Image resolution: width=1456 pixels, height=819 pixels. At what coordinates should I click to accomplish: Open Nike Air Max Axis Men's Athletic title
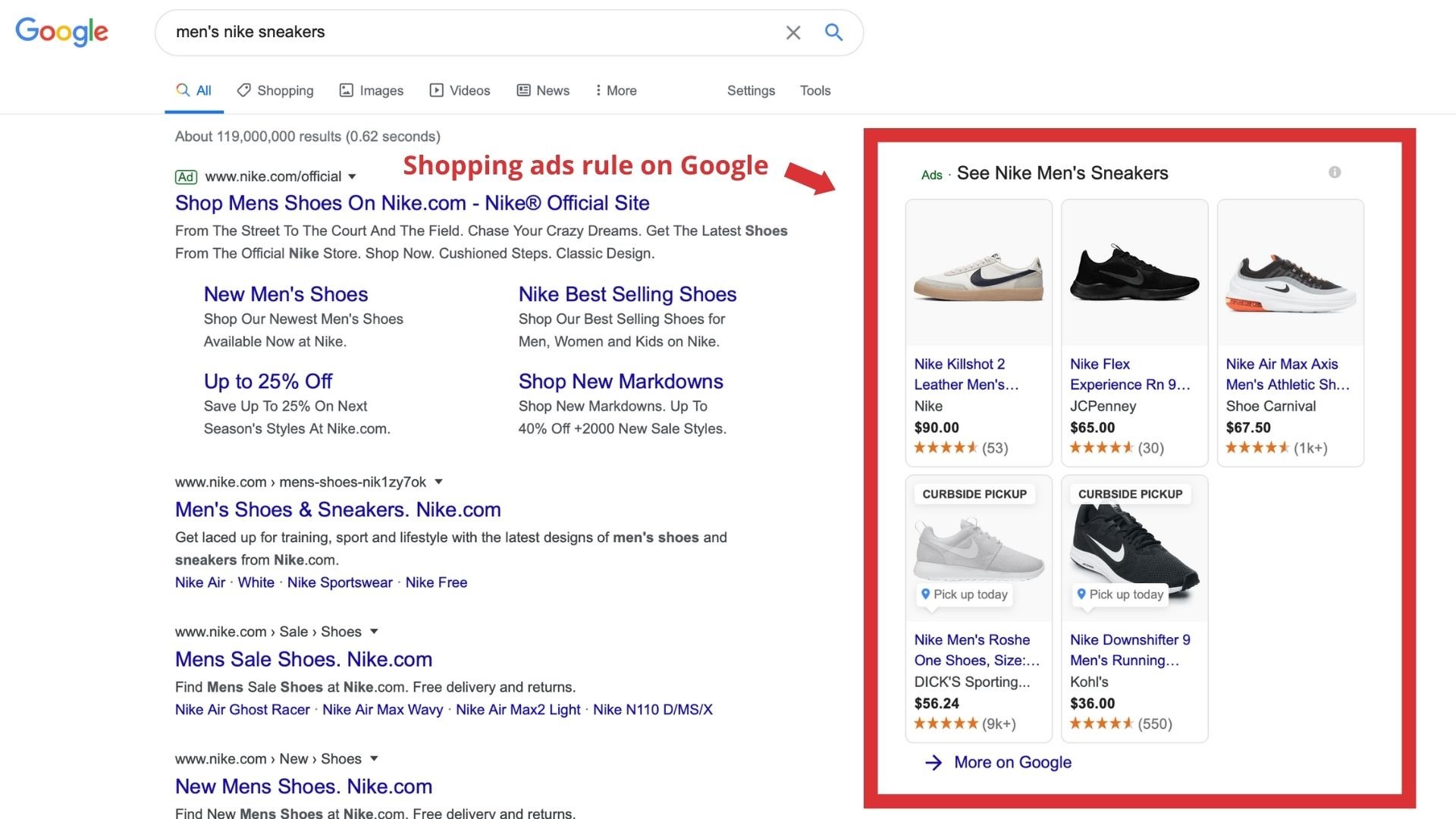[1288, 375]
